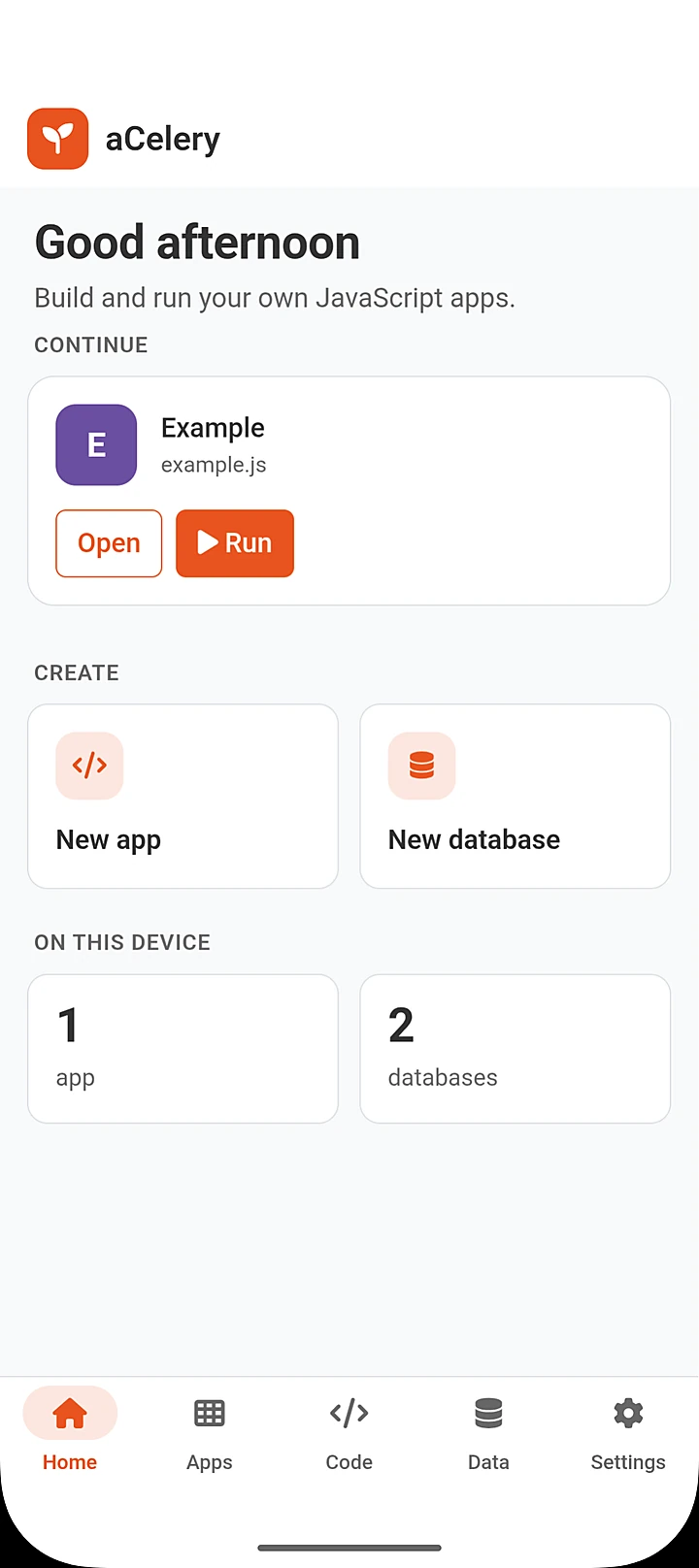Click the New app code icon
The width and height of the screenshot is (699, 1568).
point(89,766)
